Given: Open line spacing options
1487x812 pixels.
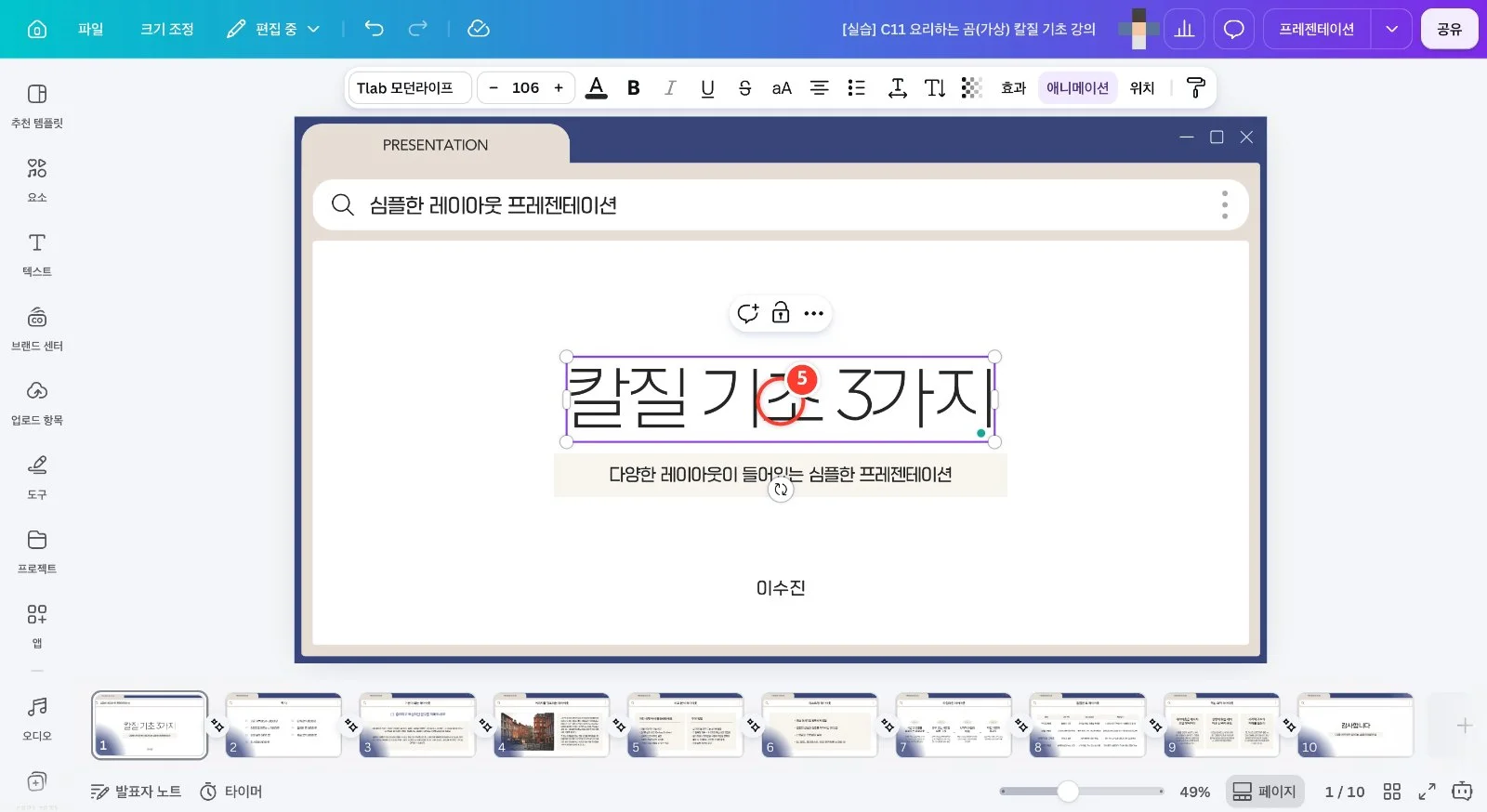Looking at the screenshot, I should click(897, 88).
